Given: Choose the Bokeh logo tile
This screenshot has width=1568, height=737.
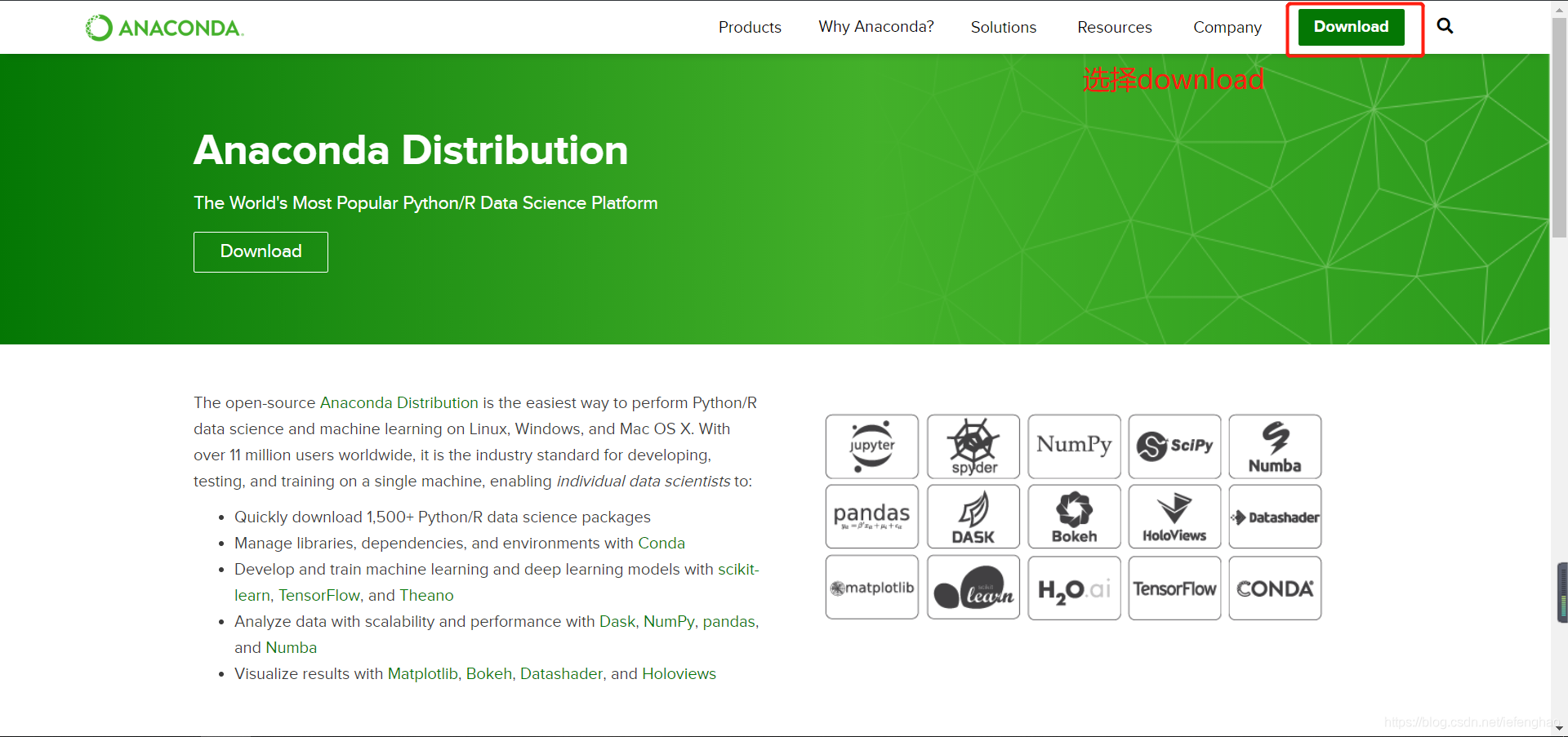Looking at the screenshot, I should pyautogui.click(x=1074, y=517).
